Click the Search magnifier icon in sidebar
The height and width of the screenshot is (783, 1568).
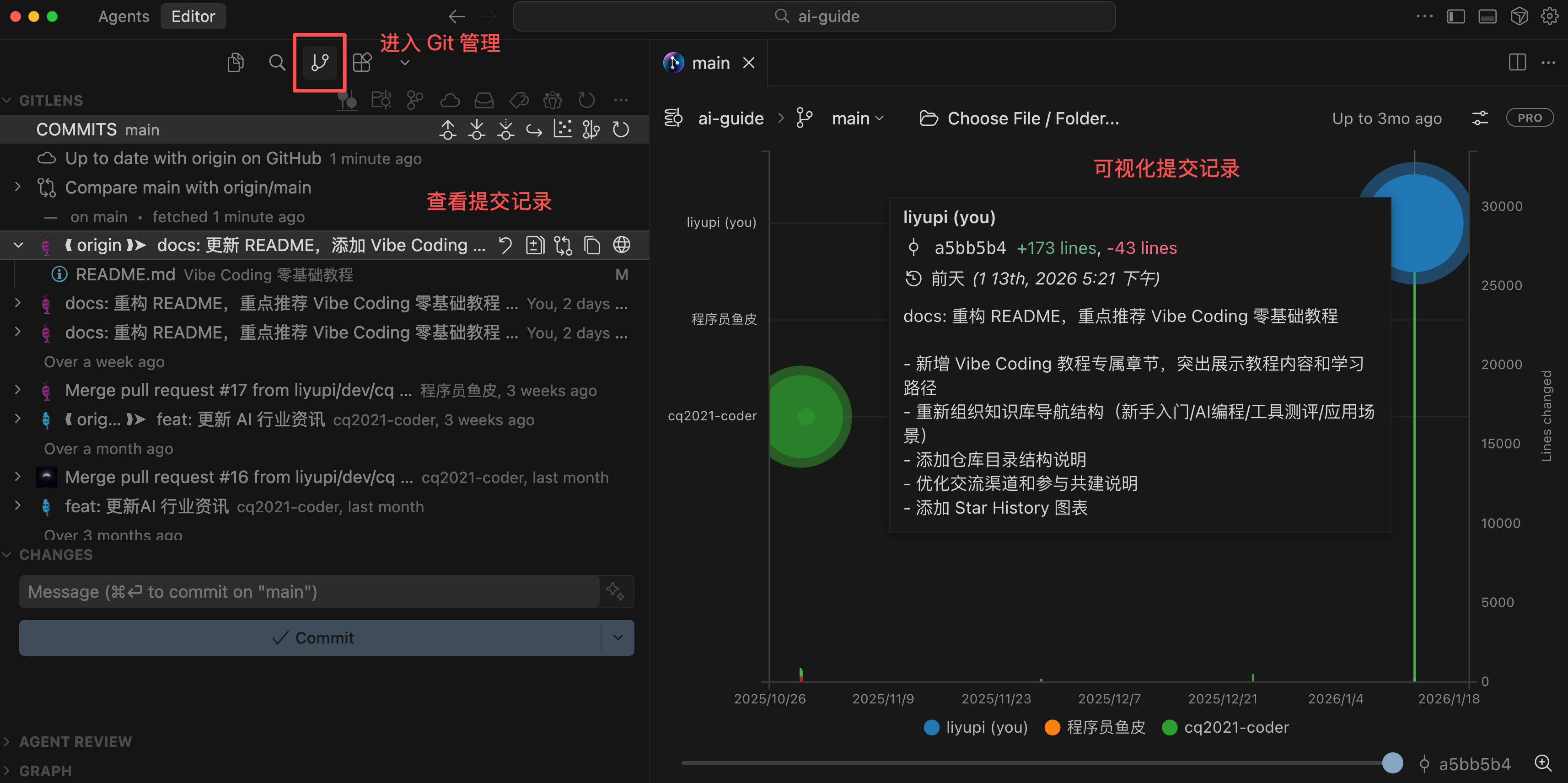tap(277, 62)
